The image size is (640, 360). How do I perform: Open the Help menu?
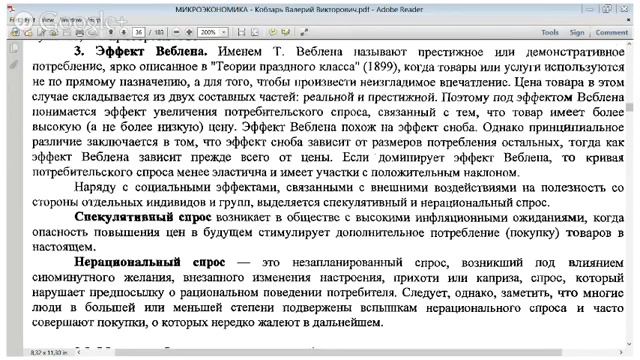(x=93, y=20)
